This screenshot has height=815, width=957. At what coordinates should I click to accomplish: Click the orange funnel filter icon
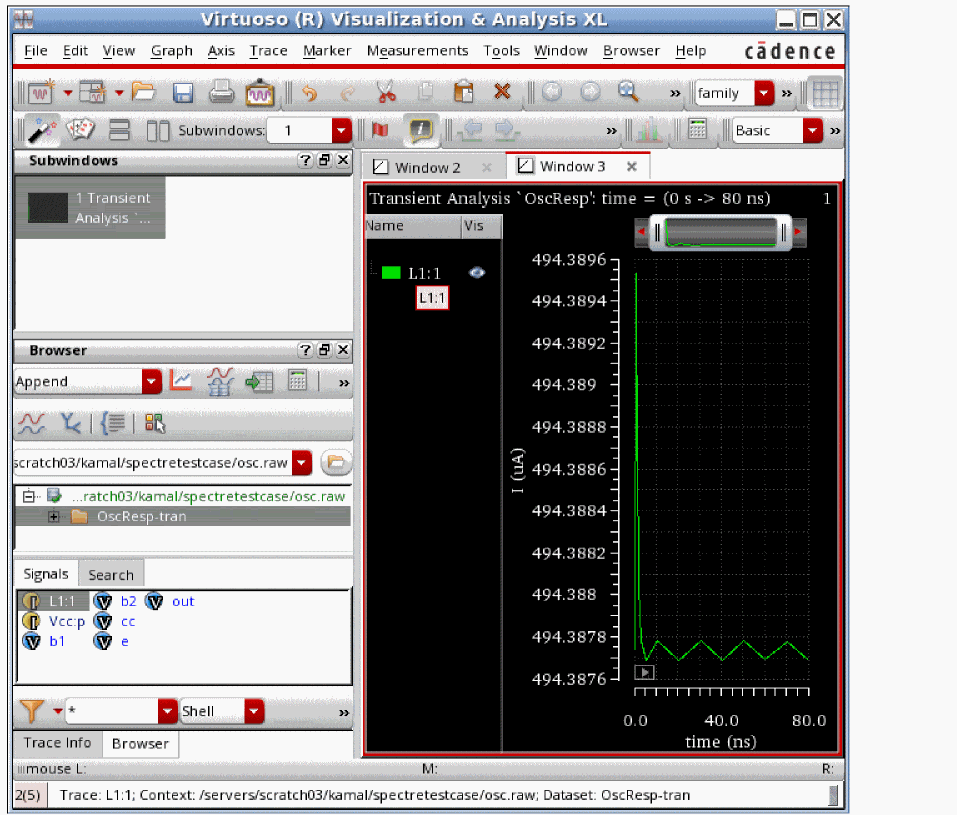33,711
